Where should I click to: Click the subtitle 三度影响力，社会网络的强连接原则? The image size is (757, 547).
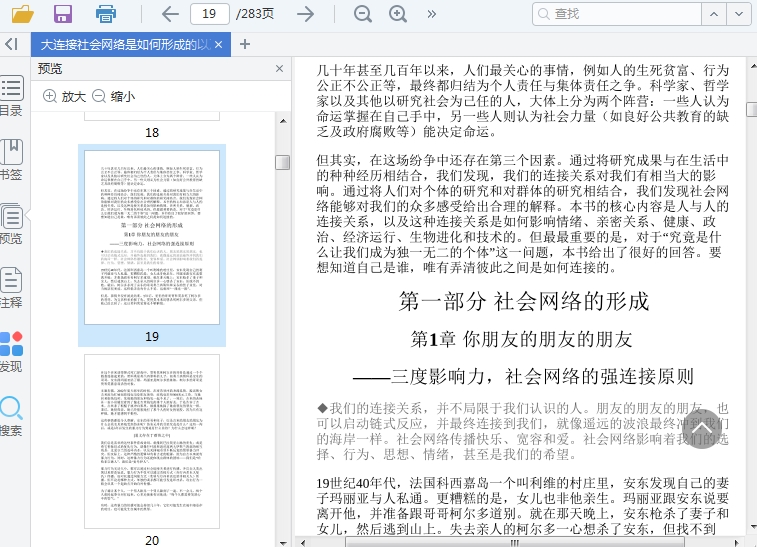(542, 377)
